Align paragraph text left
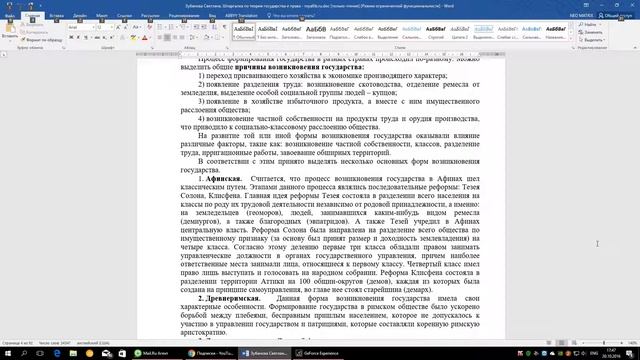The width and height of the screenshot is (640, 360). (160, 38)
